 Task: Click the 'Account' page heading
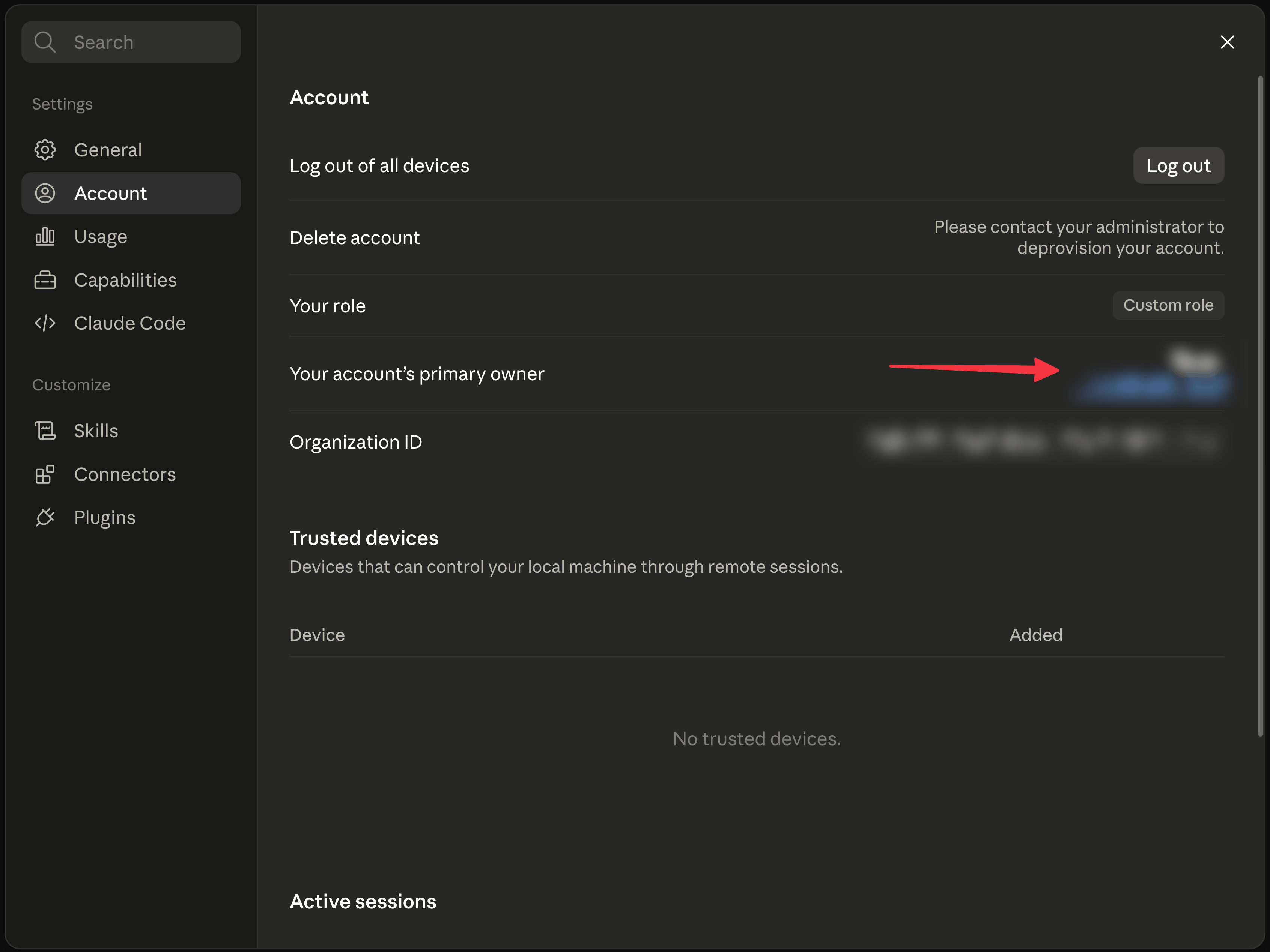[329, 98]
